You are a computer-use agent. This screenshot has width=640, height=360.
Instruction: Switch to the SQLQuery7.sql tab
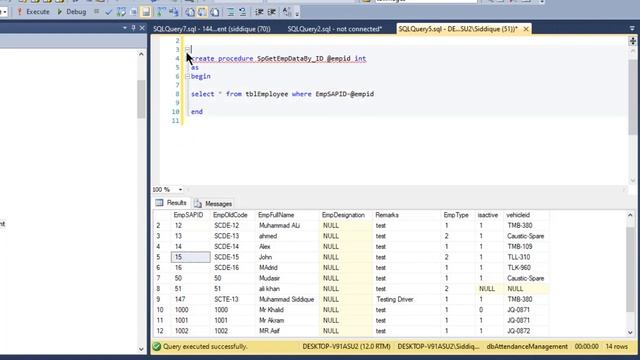212,29
